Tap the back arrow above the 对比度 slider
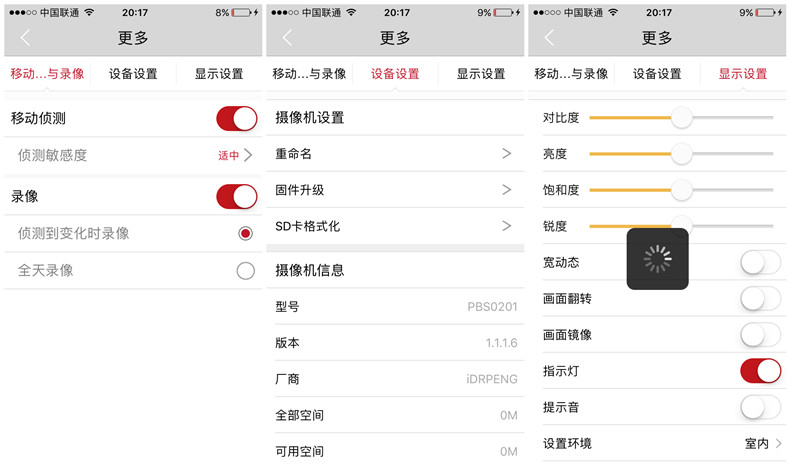 tap(549, 38)
